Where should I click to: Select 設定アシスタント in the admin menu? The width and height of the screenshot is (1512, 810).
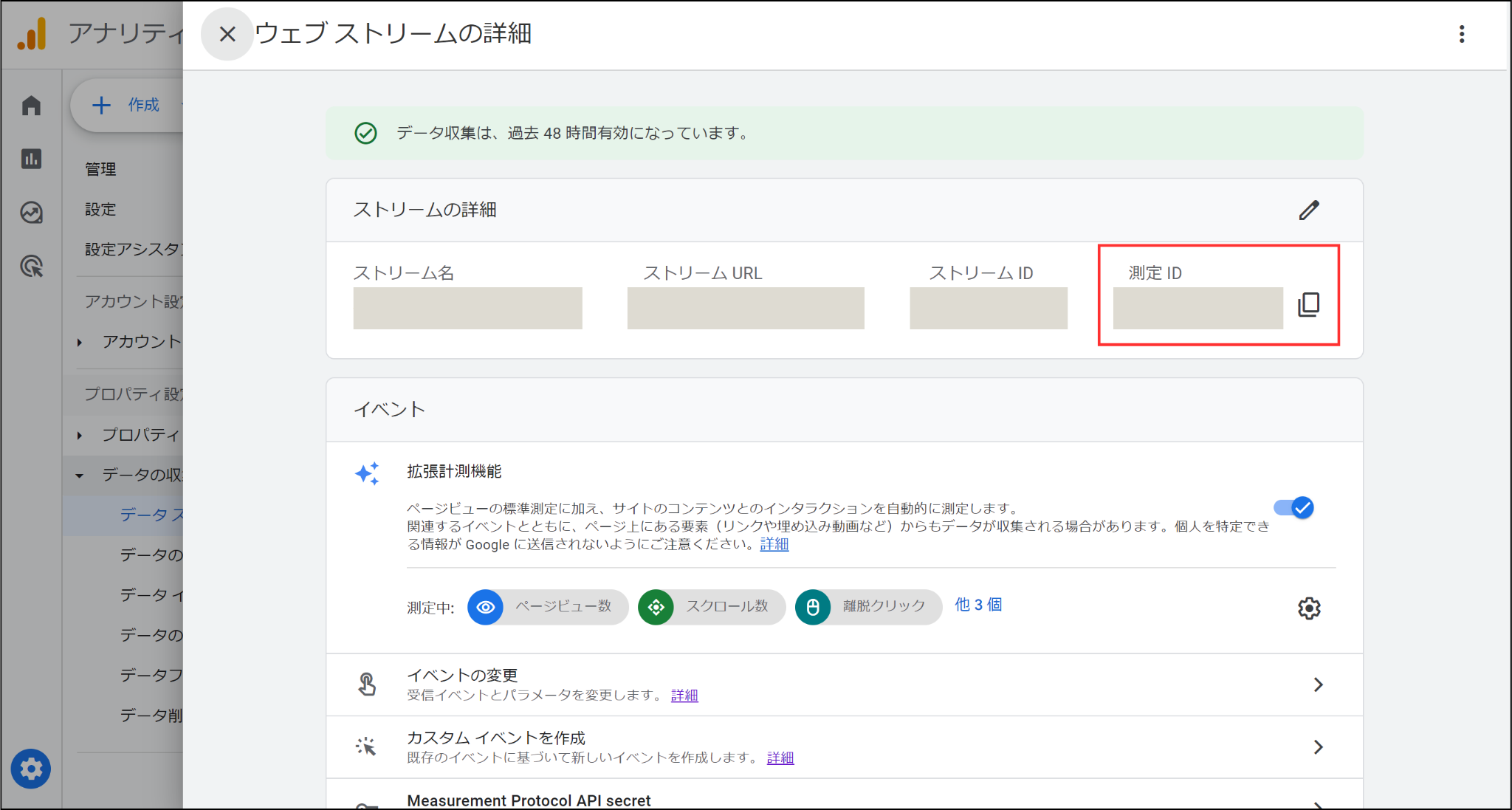133,250
